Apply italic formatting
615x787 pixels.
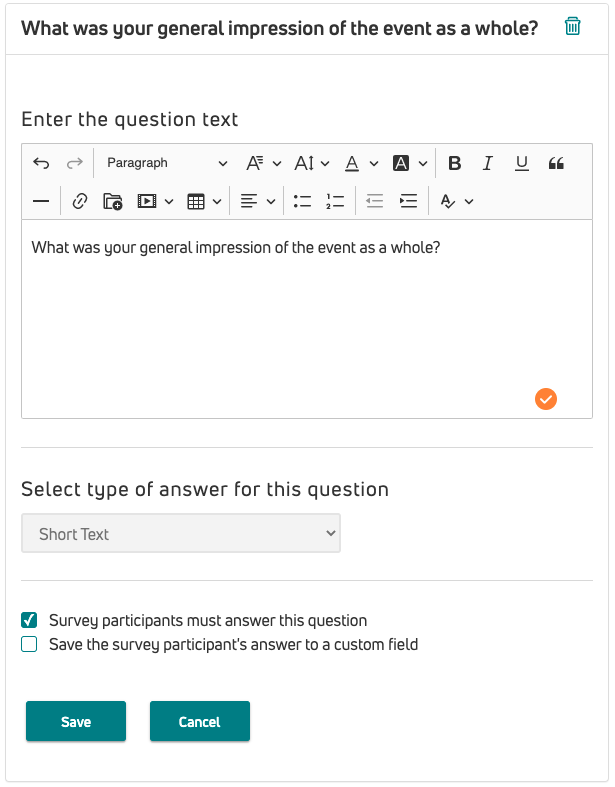coord(487,163)
